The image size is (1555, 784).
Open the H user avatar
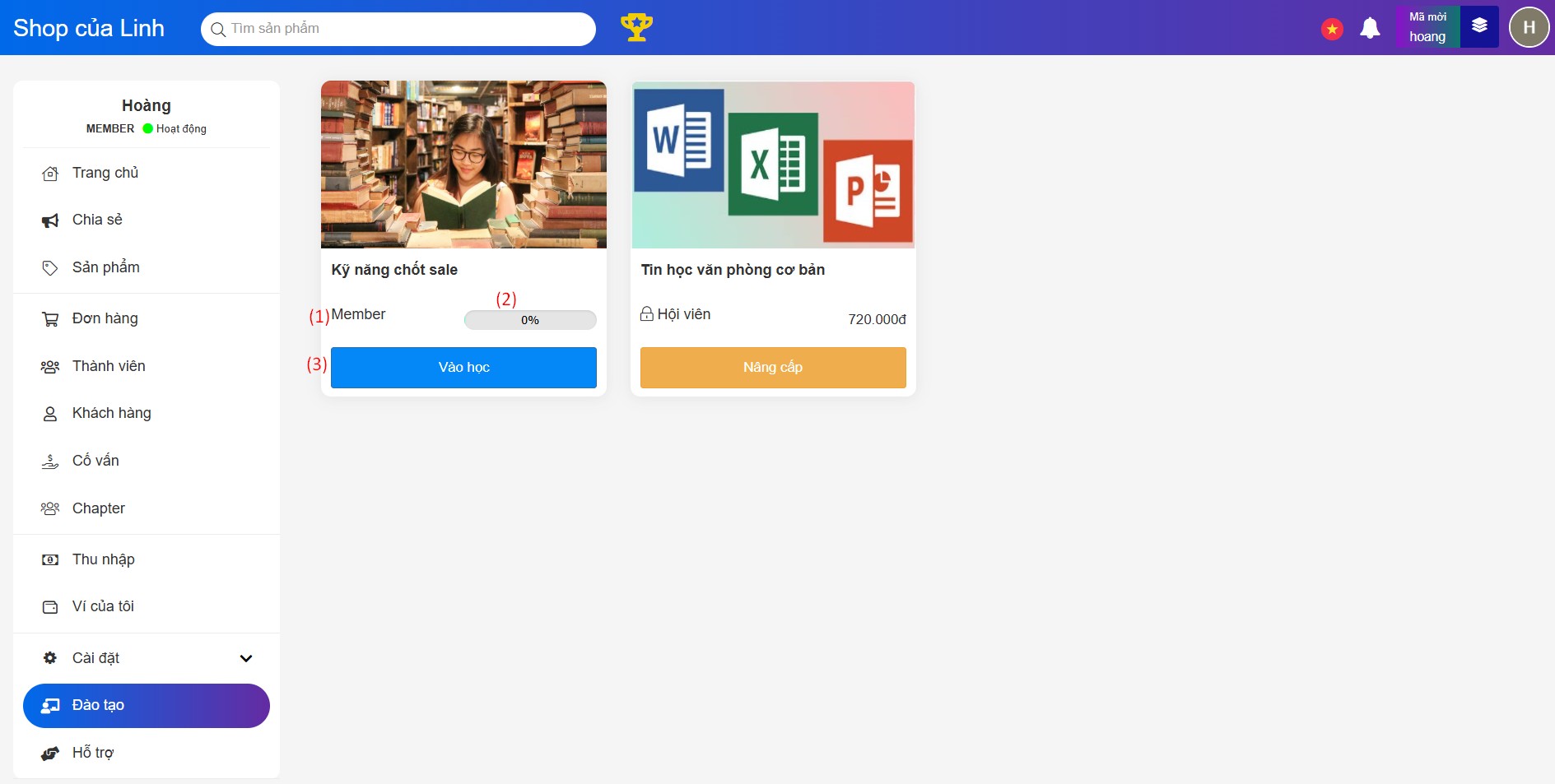1529,27
